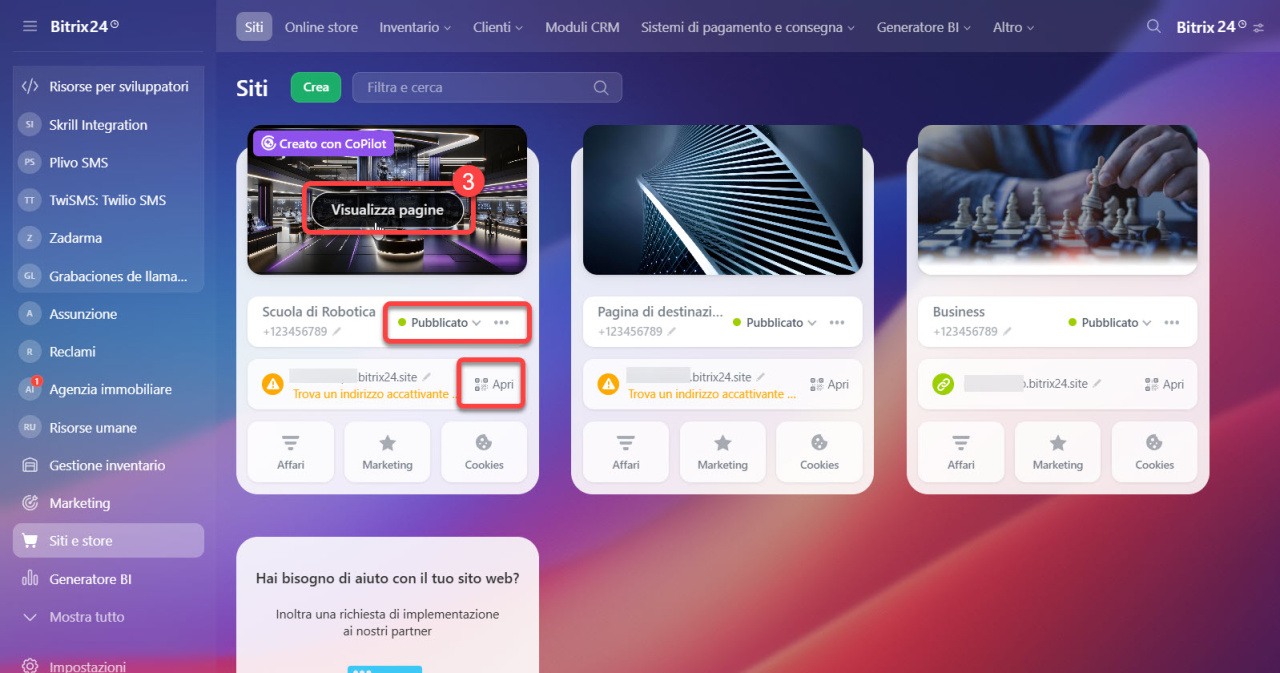The height and width of the screenshot is (673, 1280).
Task: Open Moduli CRM in top menu
Action: tap(582, 27)
